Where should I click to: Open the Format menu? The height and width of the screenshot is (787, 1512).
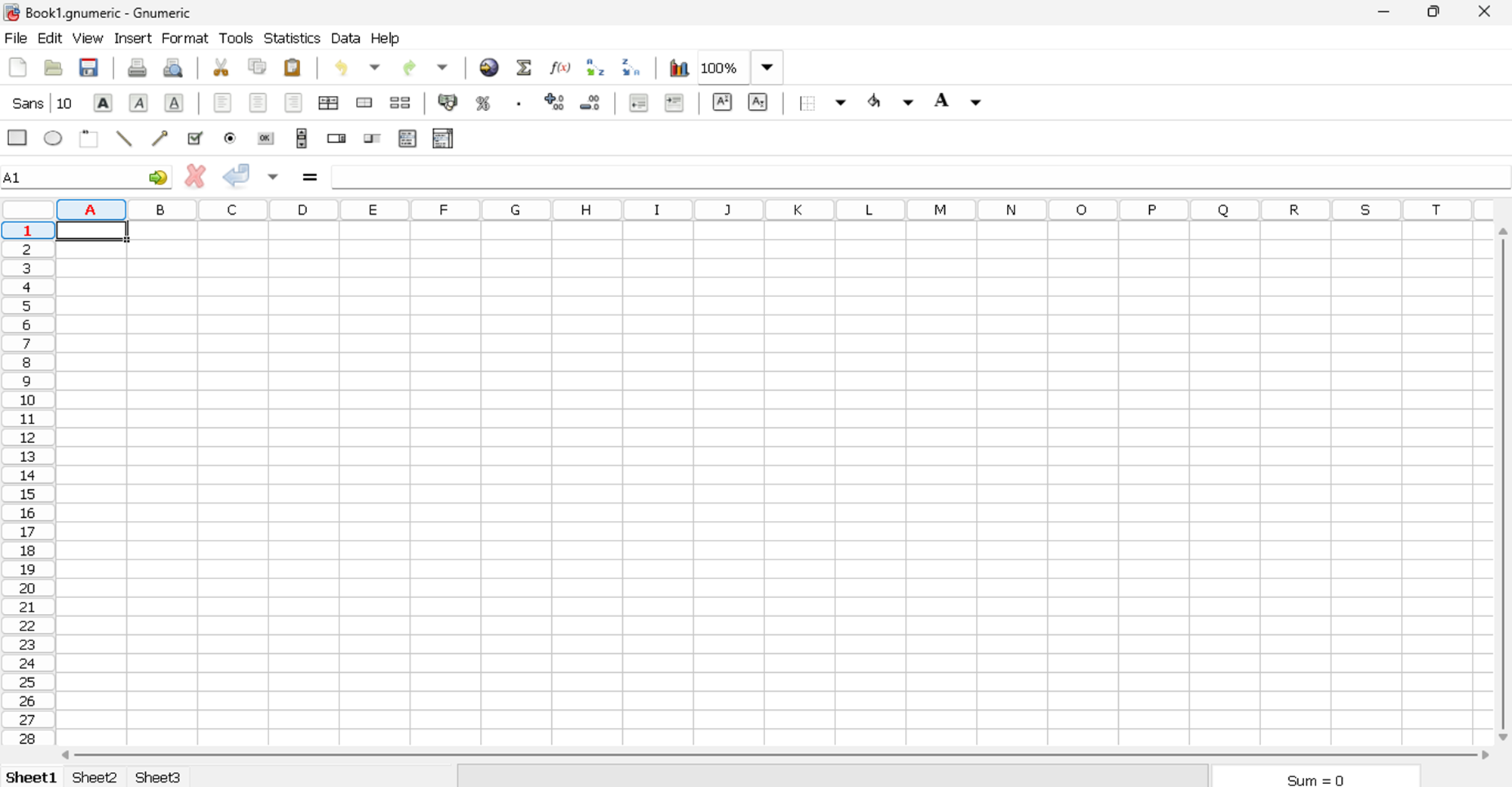click(184, 38)
